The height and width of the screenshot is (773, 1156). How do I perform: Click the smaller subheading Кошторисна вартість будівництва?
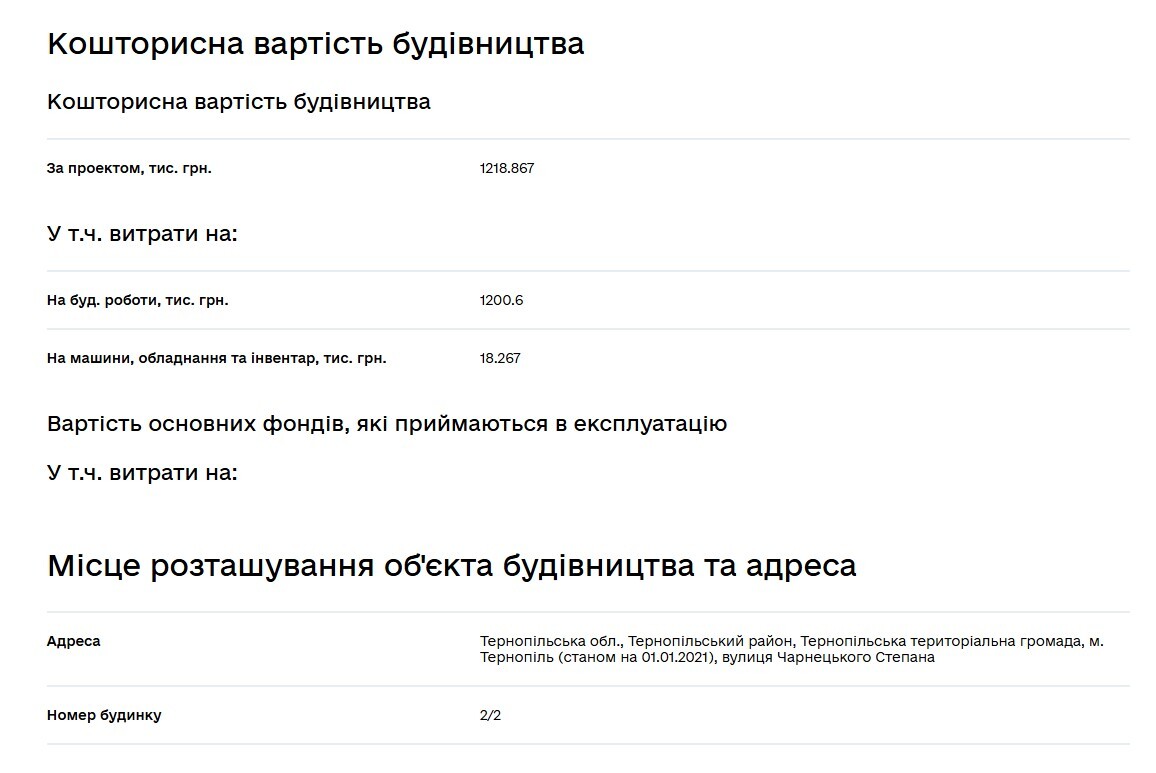pyautogui.click(x=238, y=102)
